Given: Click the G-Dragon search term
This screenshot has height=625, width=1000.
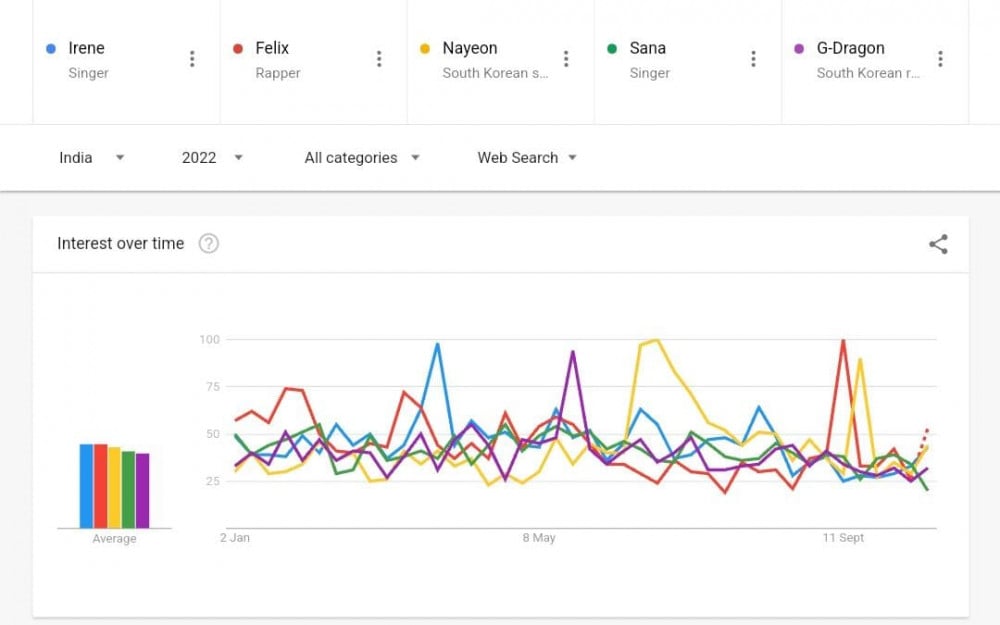Looking at the screenshot, I should pos(850,49).
